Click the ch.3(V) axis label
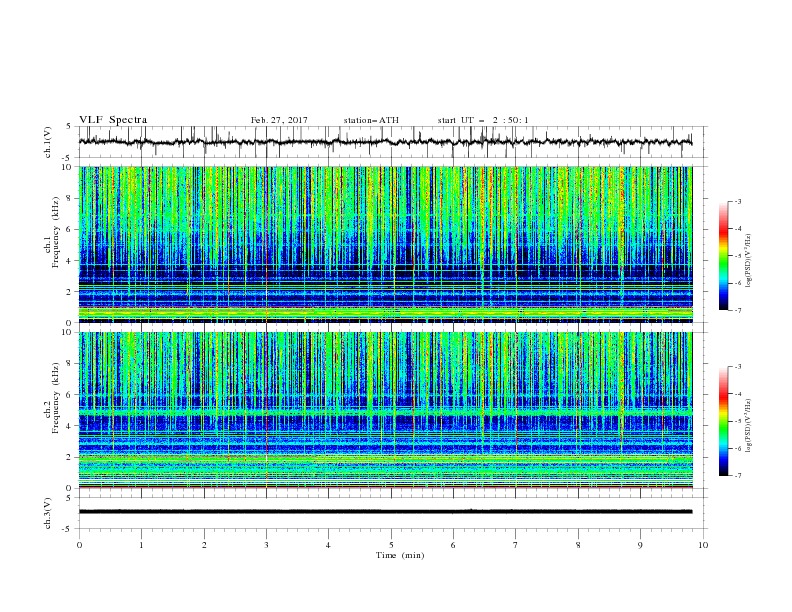 click(x=48, y=513)
